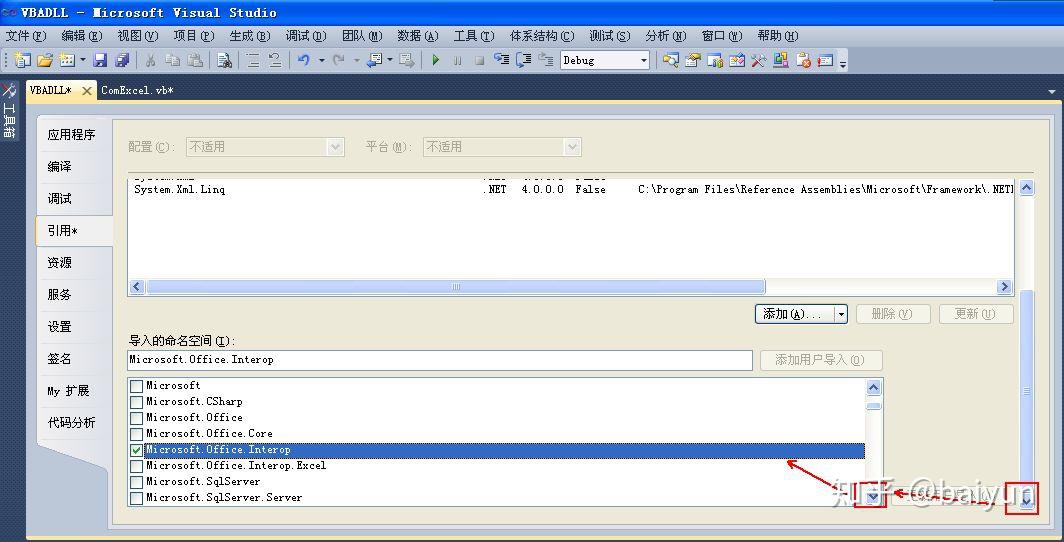Open Solution Explorer via magnifier window icon

(670, 60)
